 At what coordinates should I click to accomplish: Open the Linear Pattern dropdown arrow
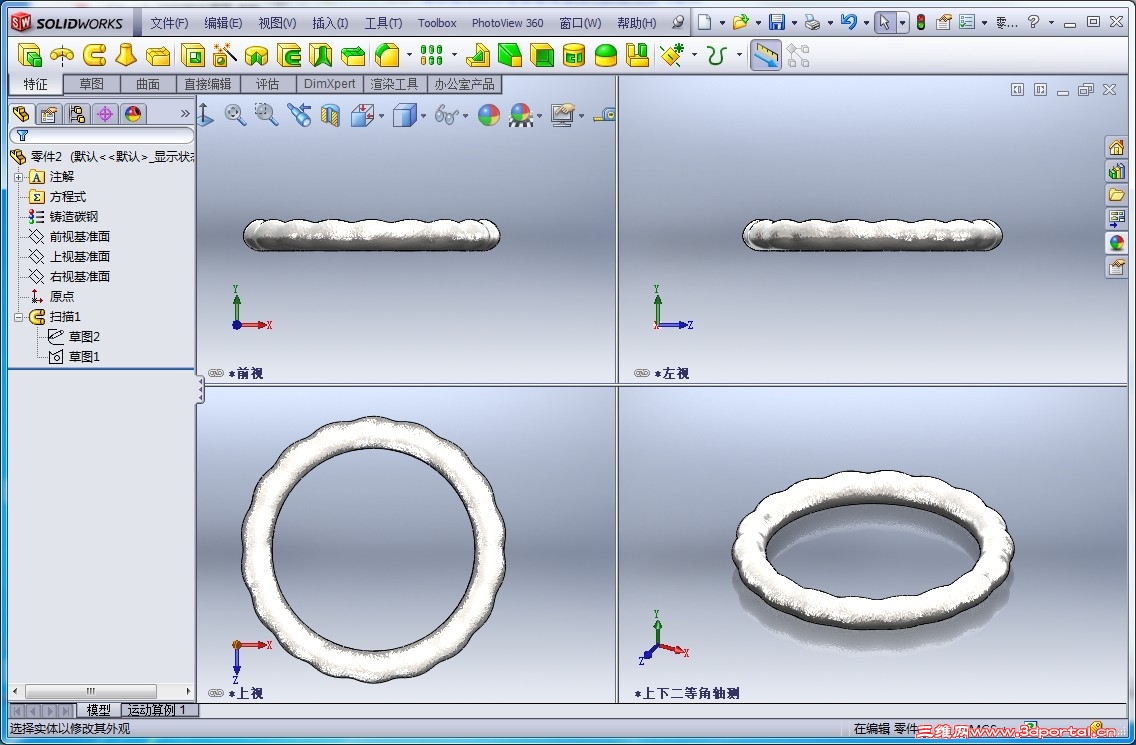tap(454, 55)
